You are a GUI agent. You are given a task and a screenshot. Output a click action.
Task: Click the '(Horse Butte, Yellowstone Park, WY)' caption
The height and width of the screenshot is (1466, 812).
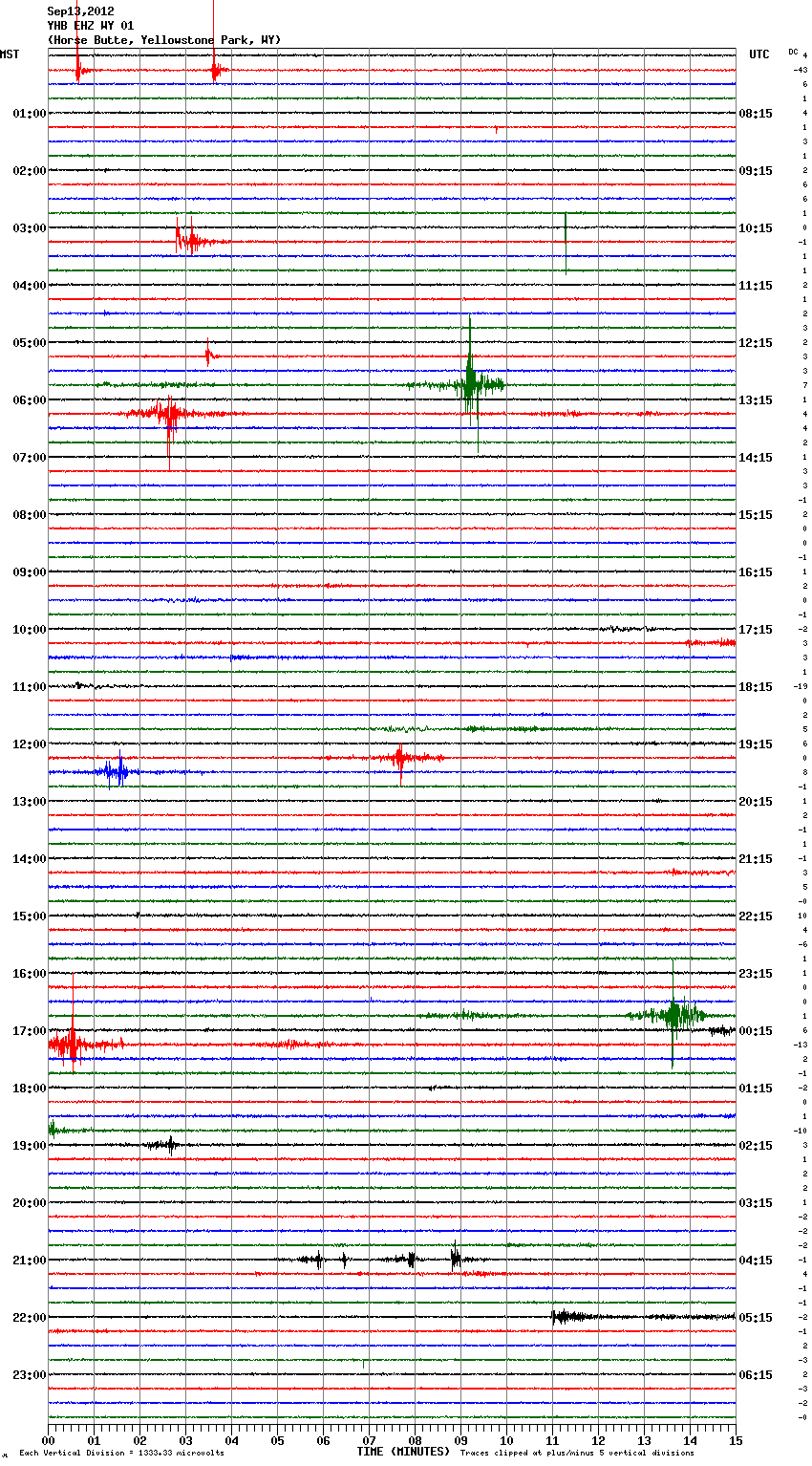[x=164, y=40]
